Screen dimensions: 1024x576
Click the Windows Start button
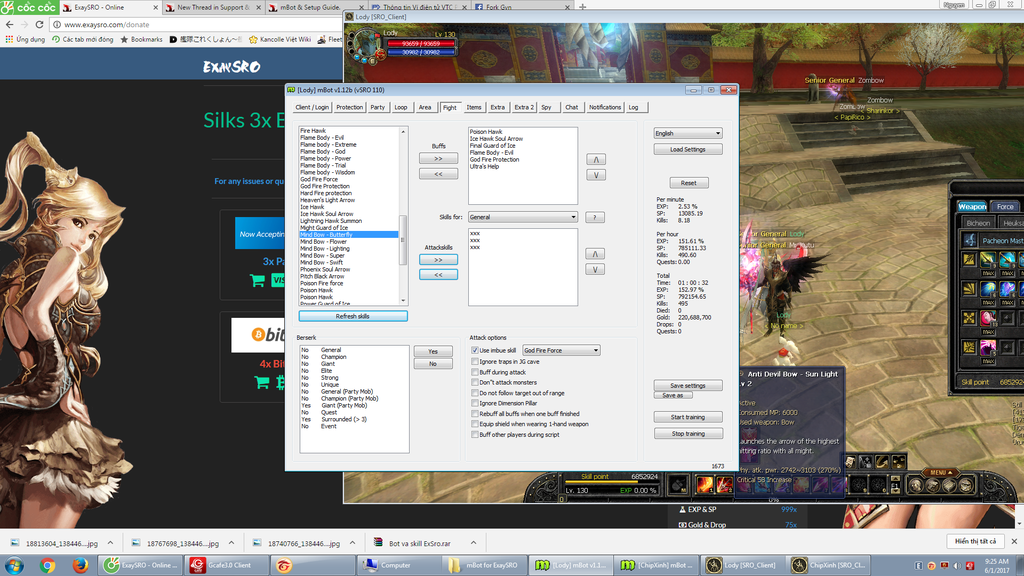coord(16,565)
